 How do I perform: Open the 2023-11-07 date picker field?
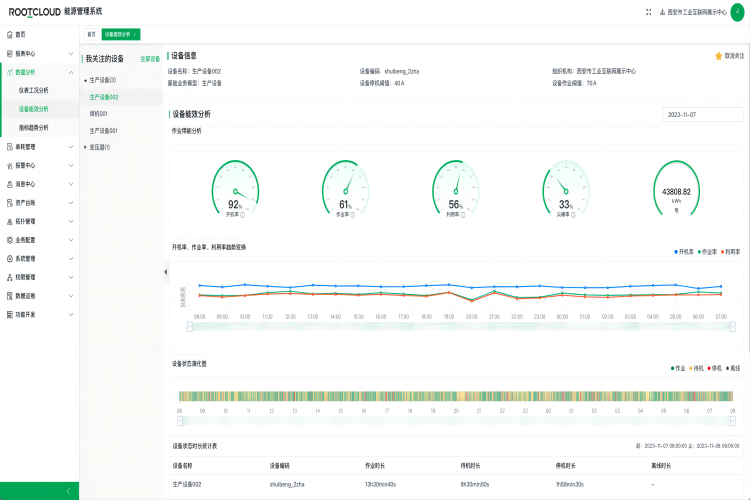703,115
